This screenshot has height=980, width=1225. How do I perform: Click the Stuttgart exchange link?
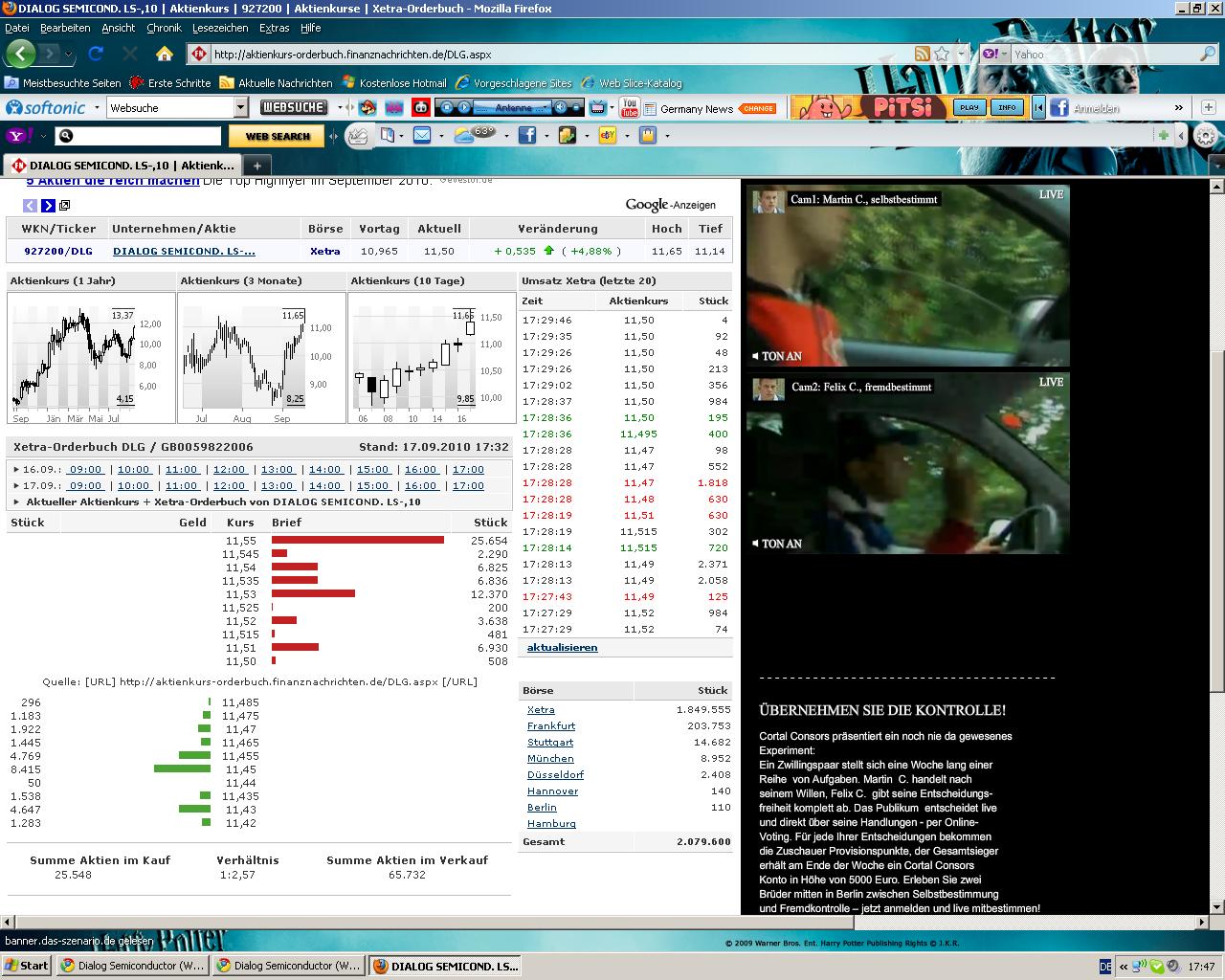click(x=550, y=743)
